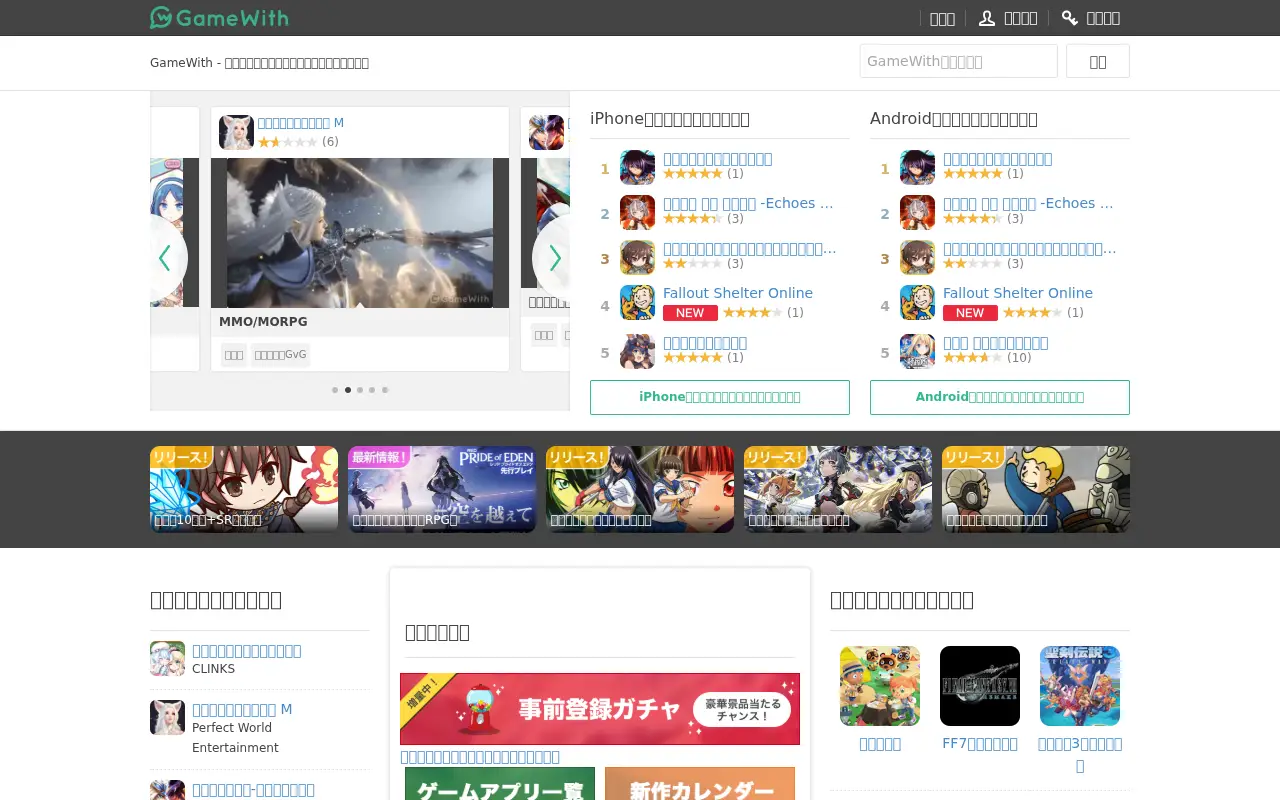This screenshot has height=800, width=1280.
Task: Open the red pre-registration gacha banner
Action: tap(600, 709)
